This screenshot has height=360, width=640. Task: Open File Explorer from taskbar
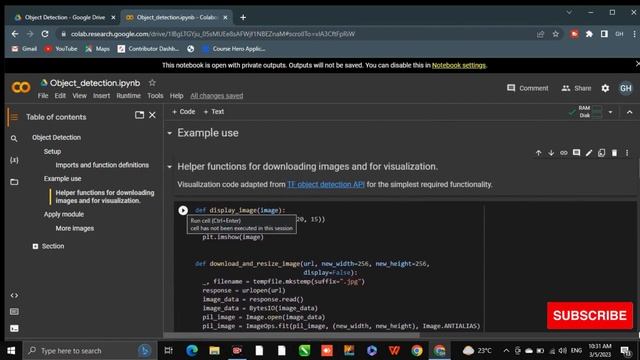tap(214, 351)
